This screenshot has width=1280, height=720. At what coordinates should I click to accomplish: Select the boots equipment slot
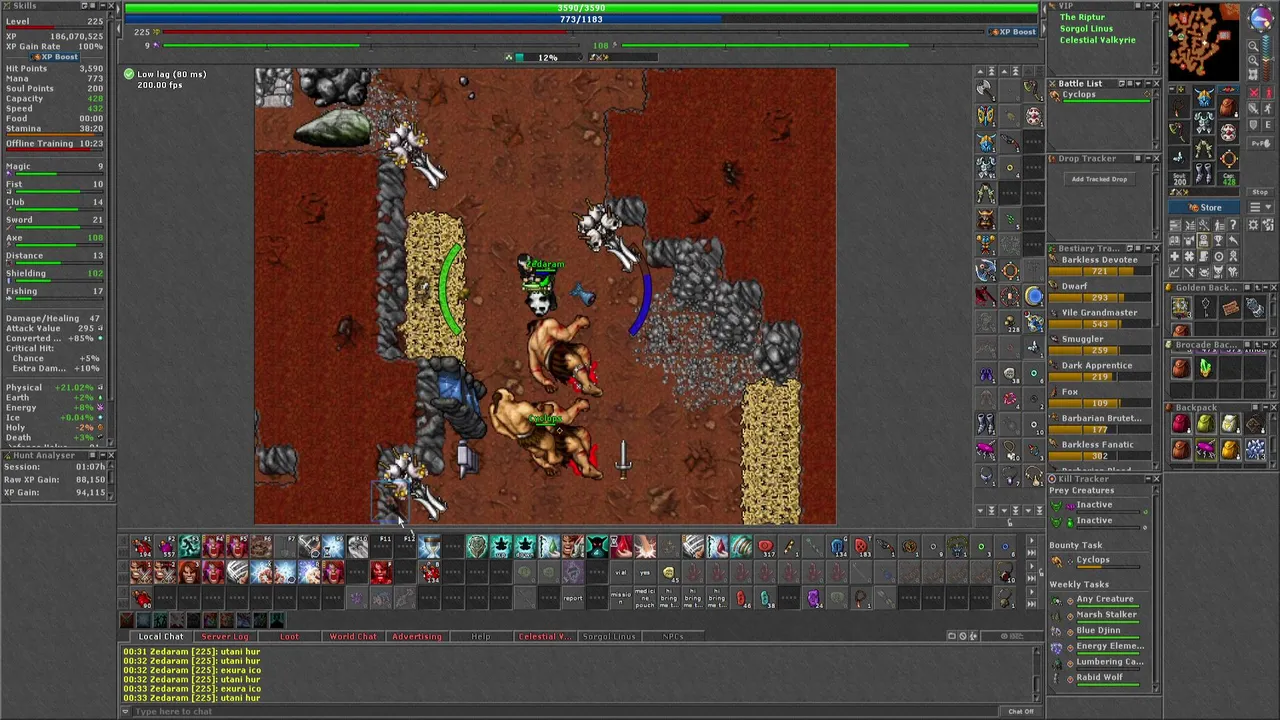pos(1204,173)
